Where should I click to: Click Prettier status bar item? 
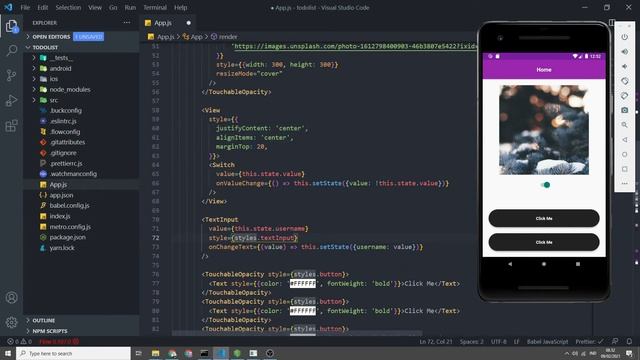click(x=589, y=341)
